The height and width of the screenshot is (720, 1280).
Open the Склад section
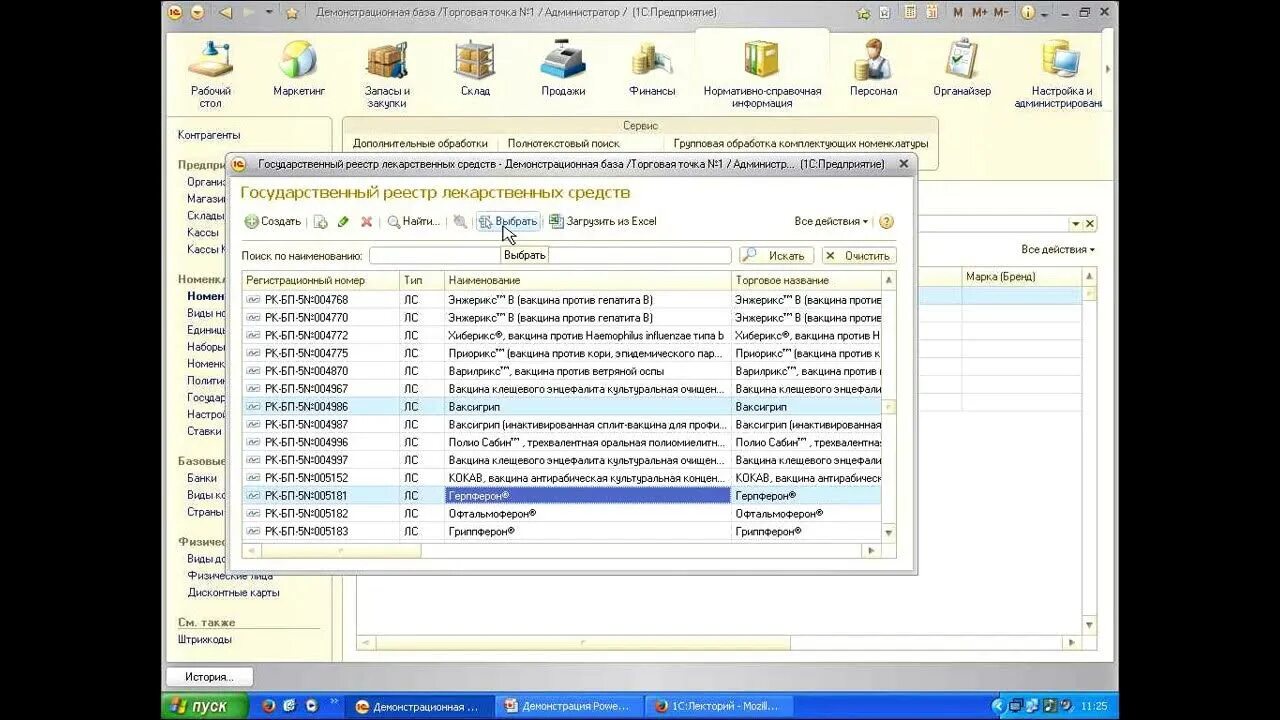point(475,69)
